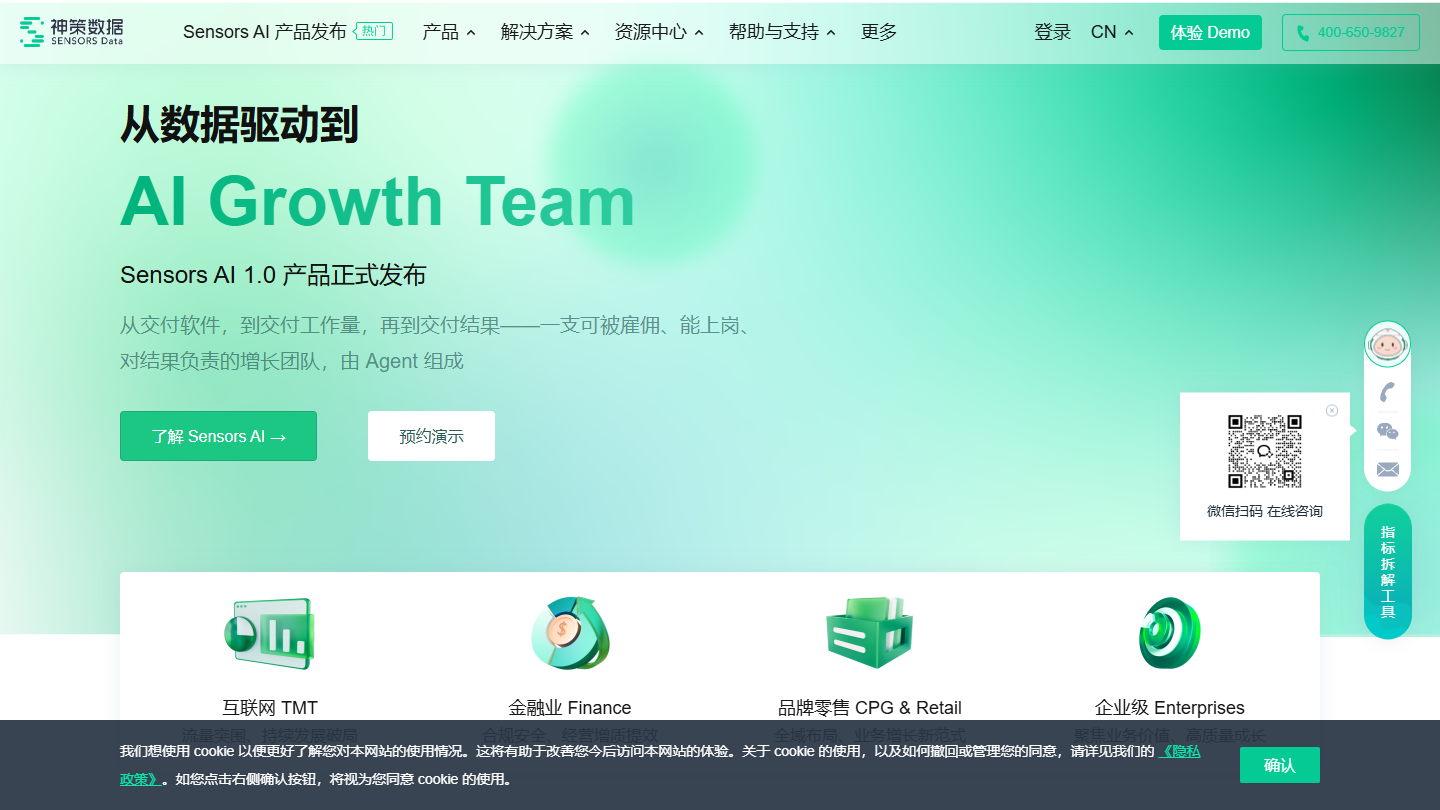The width and height of the screenshot is (1440, 810).
Task: Click 了解 Sensors AI button
Action: 218,436
